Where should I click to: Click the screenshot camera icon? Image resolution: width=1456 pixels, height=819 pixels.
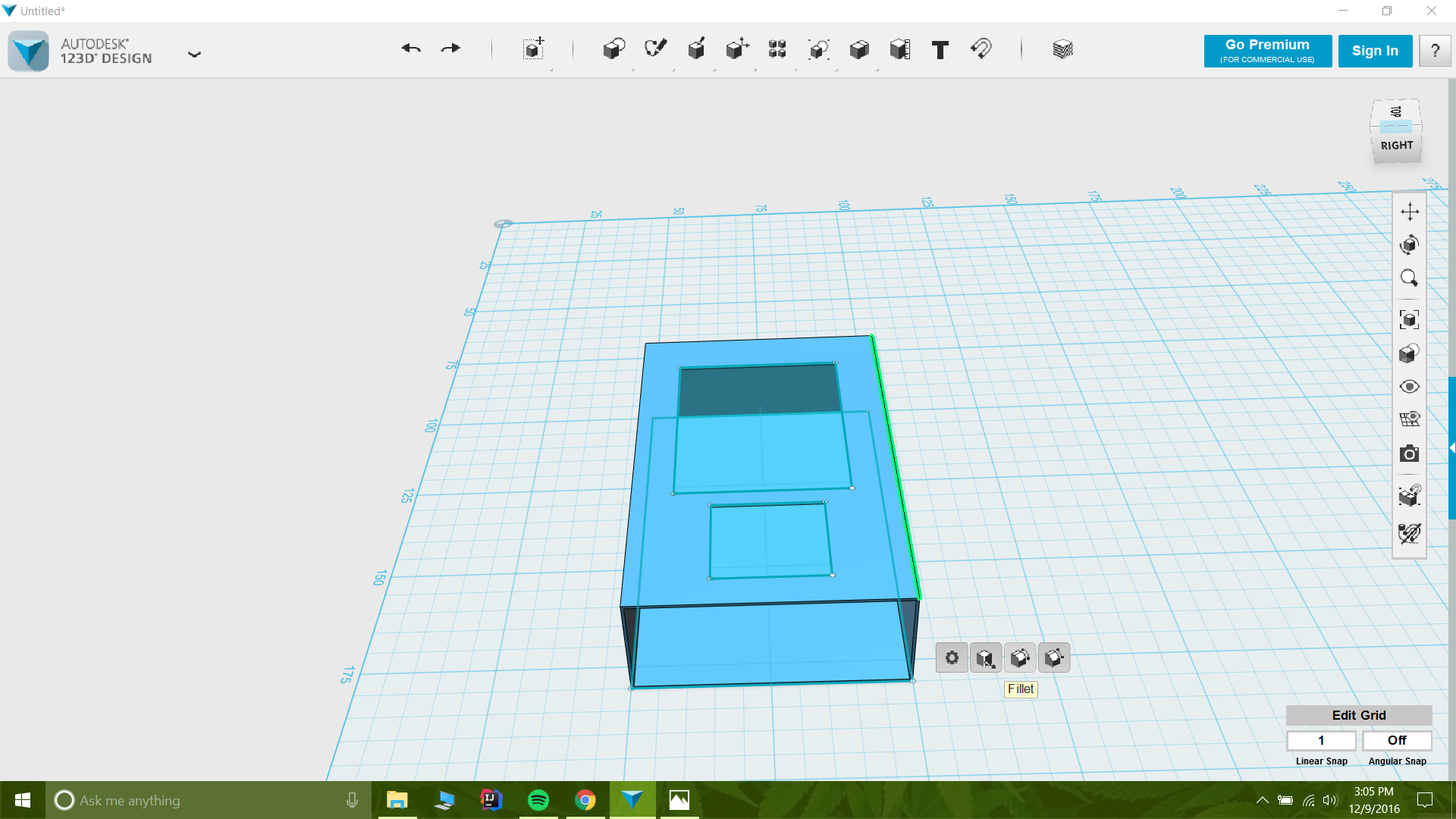(1410, 453)
